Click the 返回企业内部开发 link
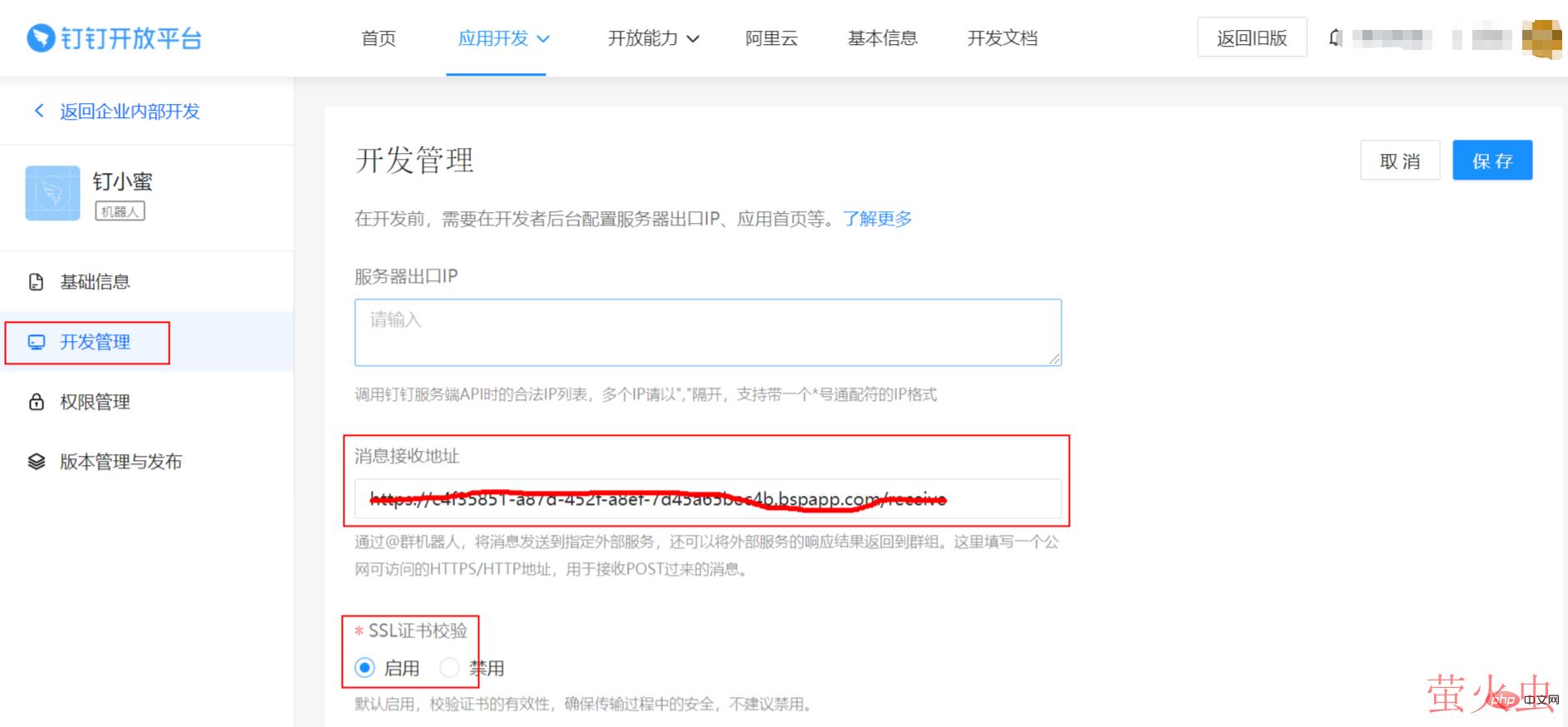The image size is (1568, 727). 130,111
